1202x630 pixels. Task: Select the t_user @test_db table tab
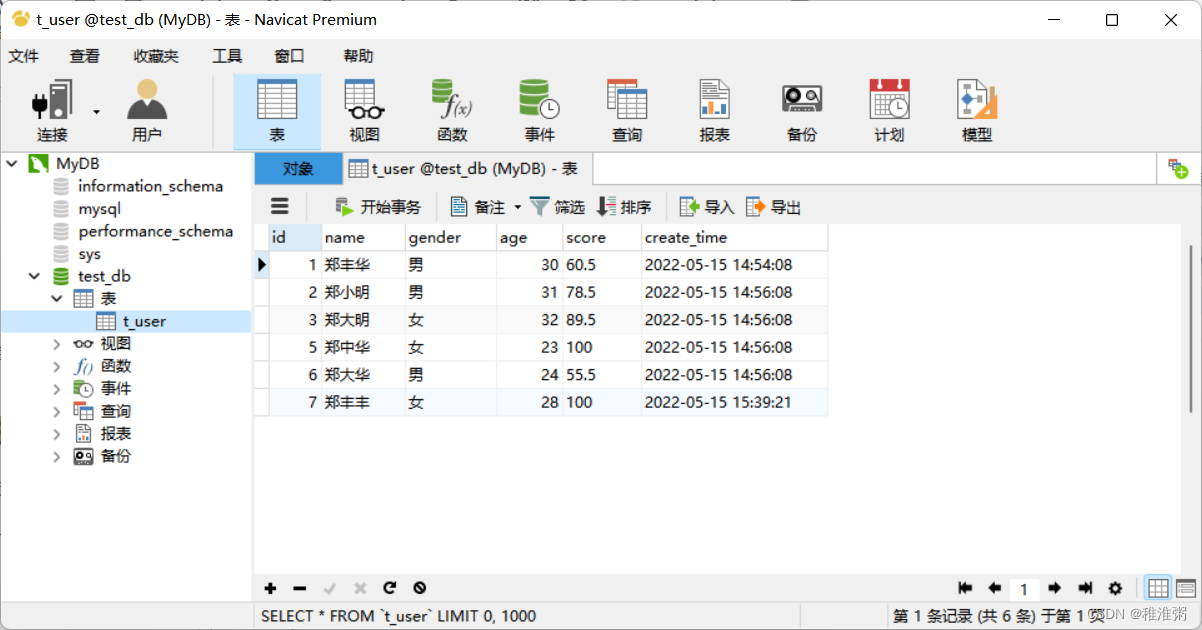point(467,169)
